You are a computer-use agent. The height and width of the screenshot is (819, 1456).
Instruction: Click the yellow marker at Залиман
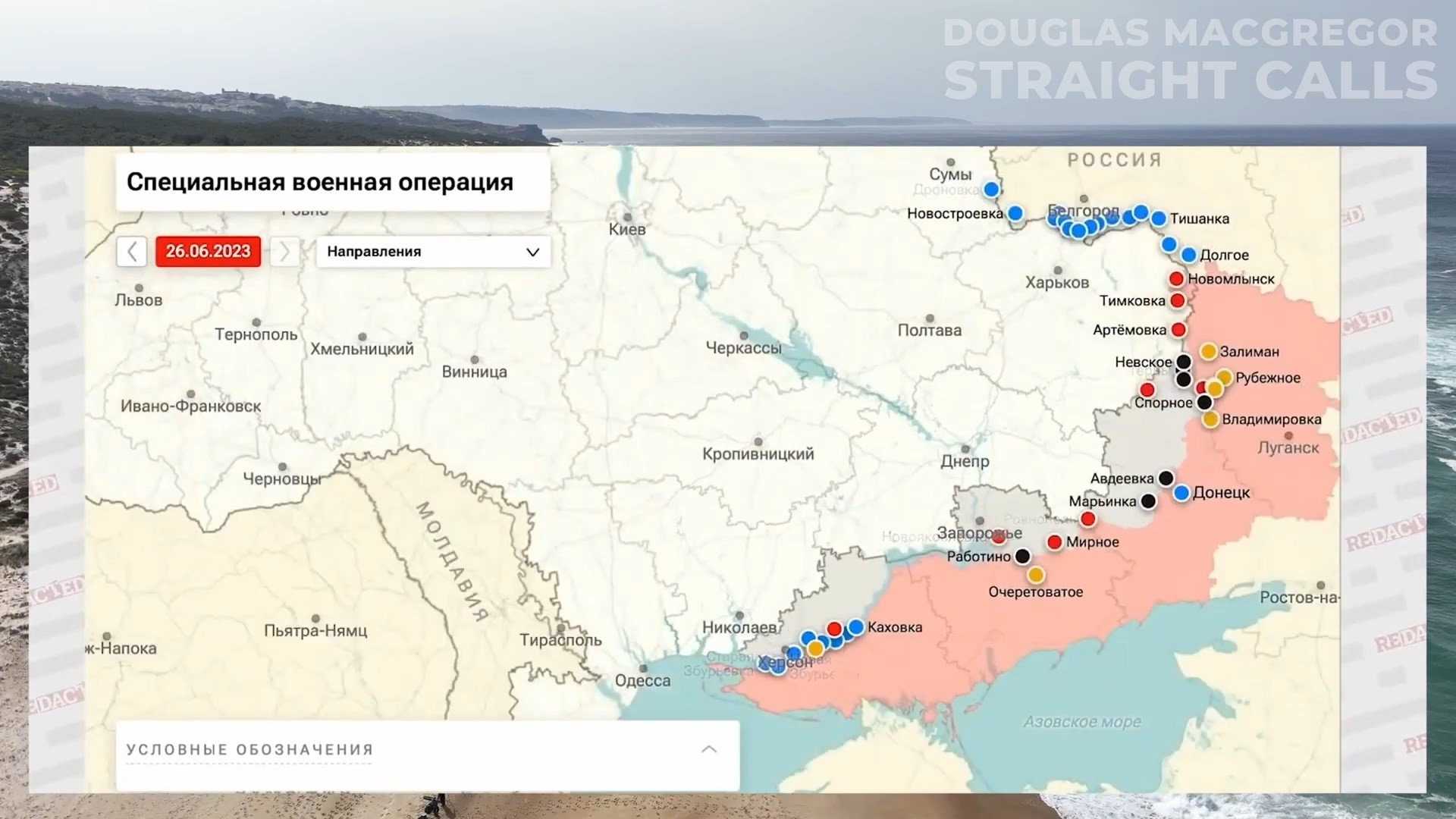(1209, 352)
